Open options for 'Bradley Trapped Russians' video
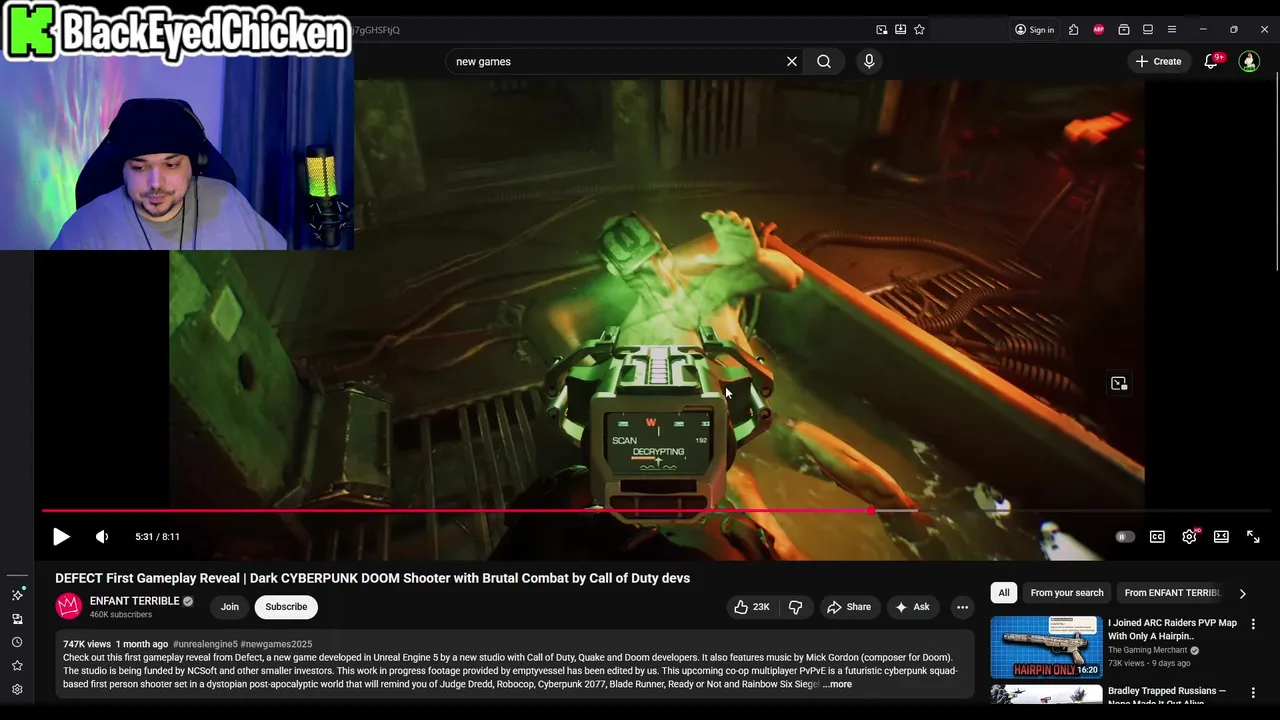Image resolution: width=1280 pixels, height=720 pixels. point(1253,692)
